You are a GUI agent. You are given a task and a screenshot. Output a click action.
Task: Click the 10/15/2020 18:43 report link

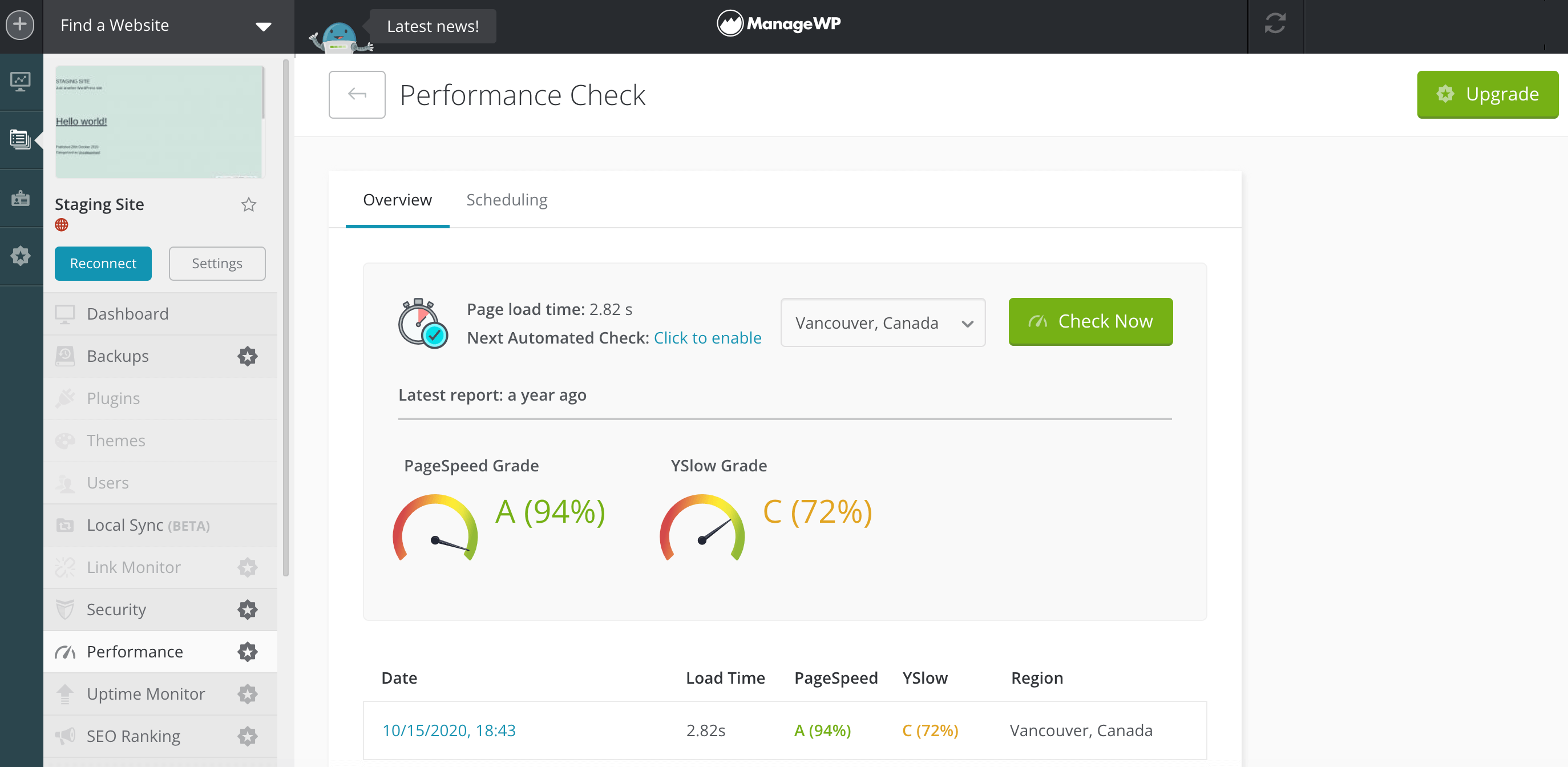point(448,730)
